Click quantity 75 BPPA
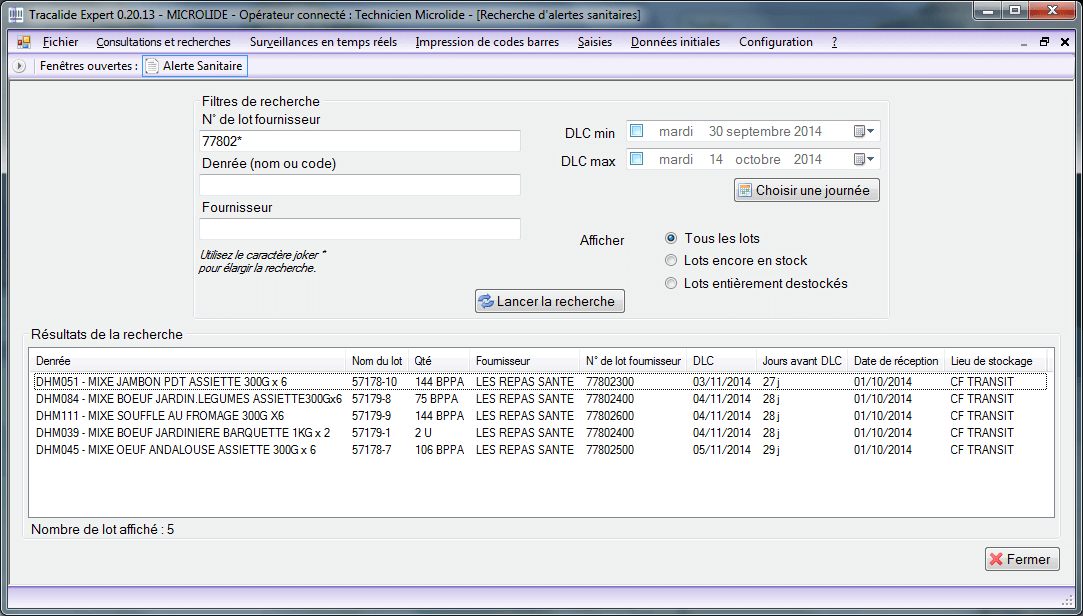 click(439, 399)
